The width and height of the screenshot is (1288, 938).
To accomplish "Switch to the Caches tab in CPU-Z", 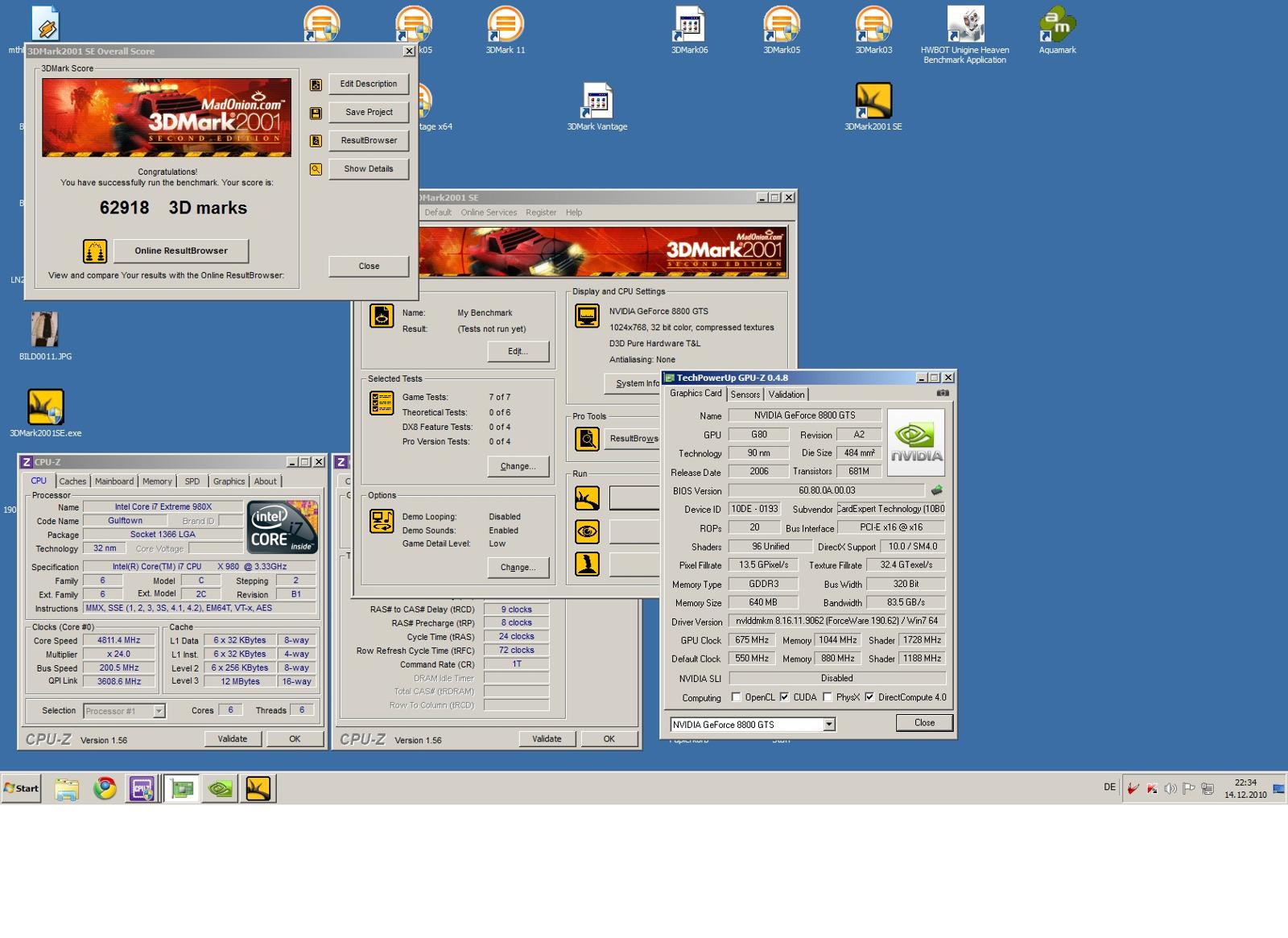I will coord(72,481).
